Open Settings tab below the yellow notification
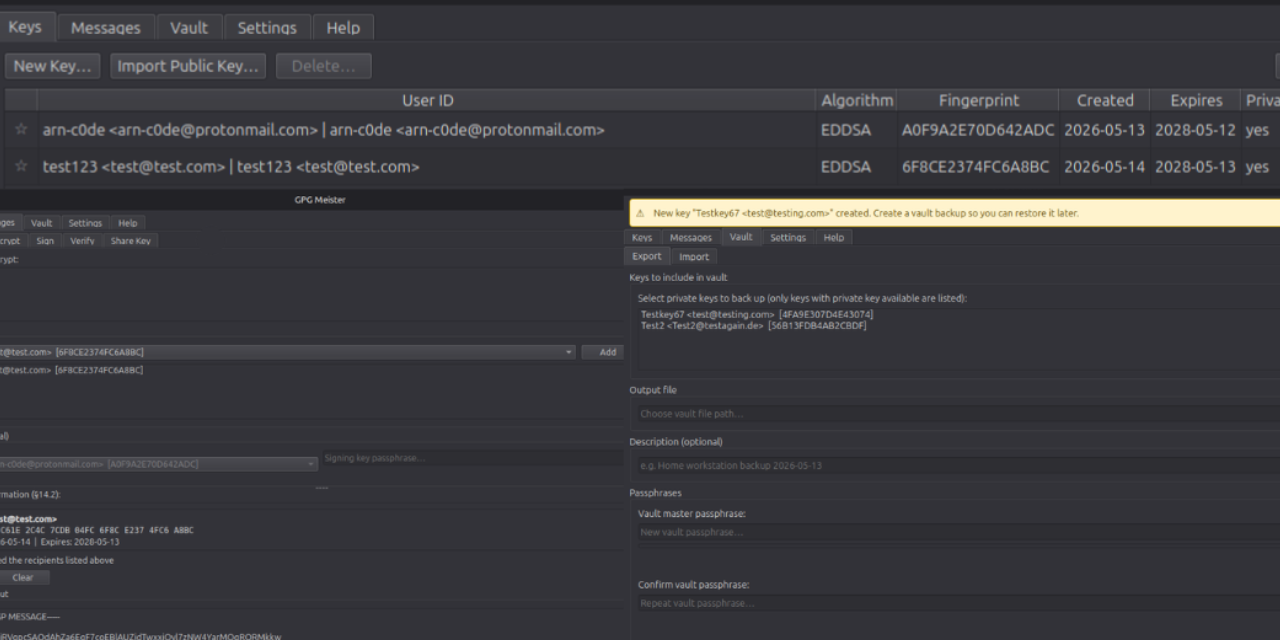The height and width of the screenshot is (640, 1280). pyautogui.click(x=788, y=238)
